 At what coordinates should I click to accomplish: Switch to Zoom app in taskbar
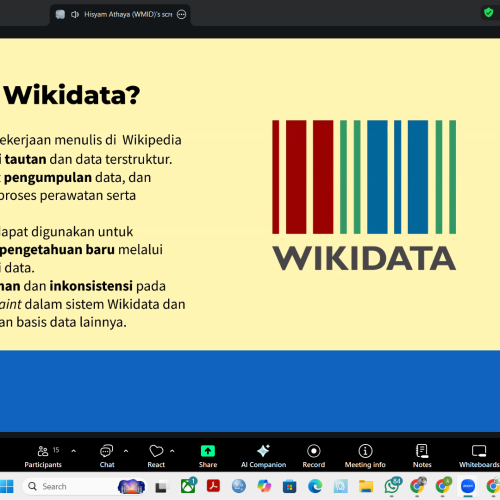468,486
